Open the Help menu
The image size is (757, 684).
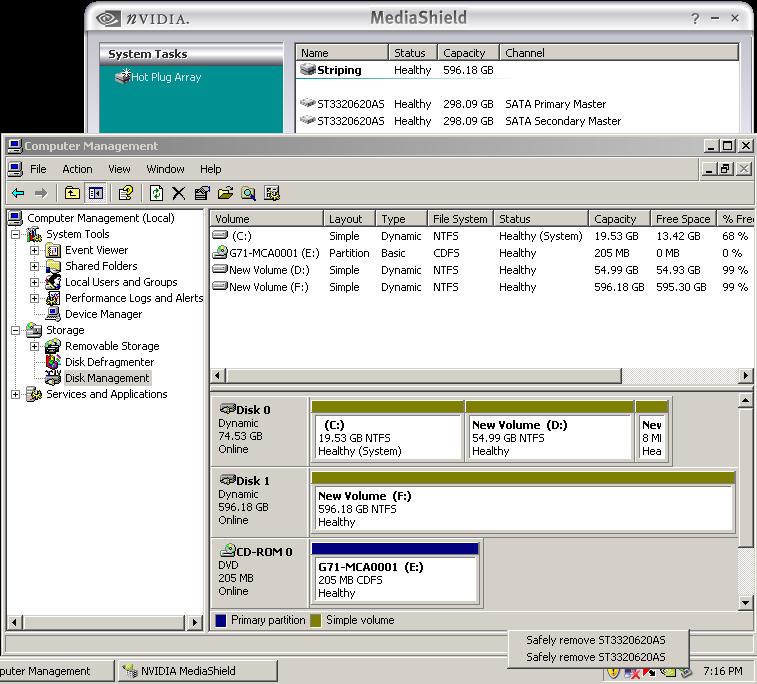point(210,169)
